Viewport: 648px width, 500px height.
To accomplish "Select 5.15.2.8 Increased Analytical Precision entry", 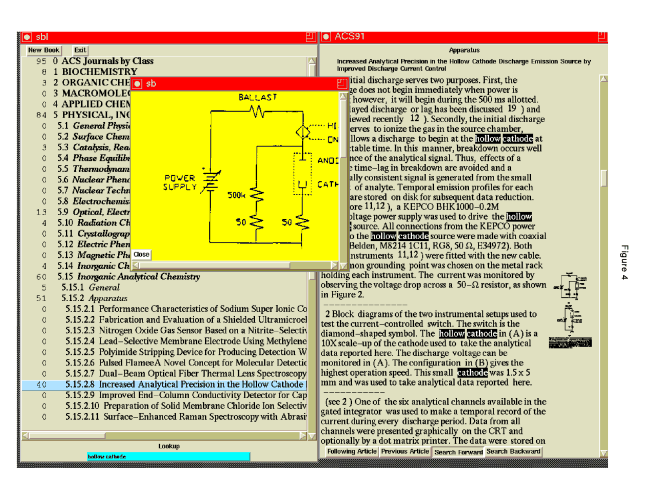I will (x=182, y=384).
